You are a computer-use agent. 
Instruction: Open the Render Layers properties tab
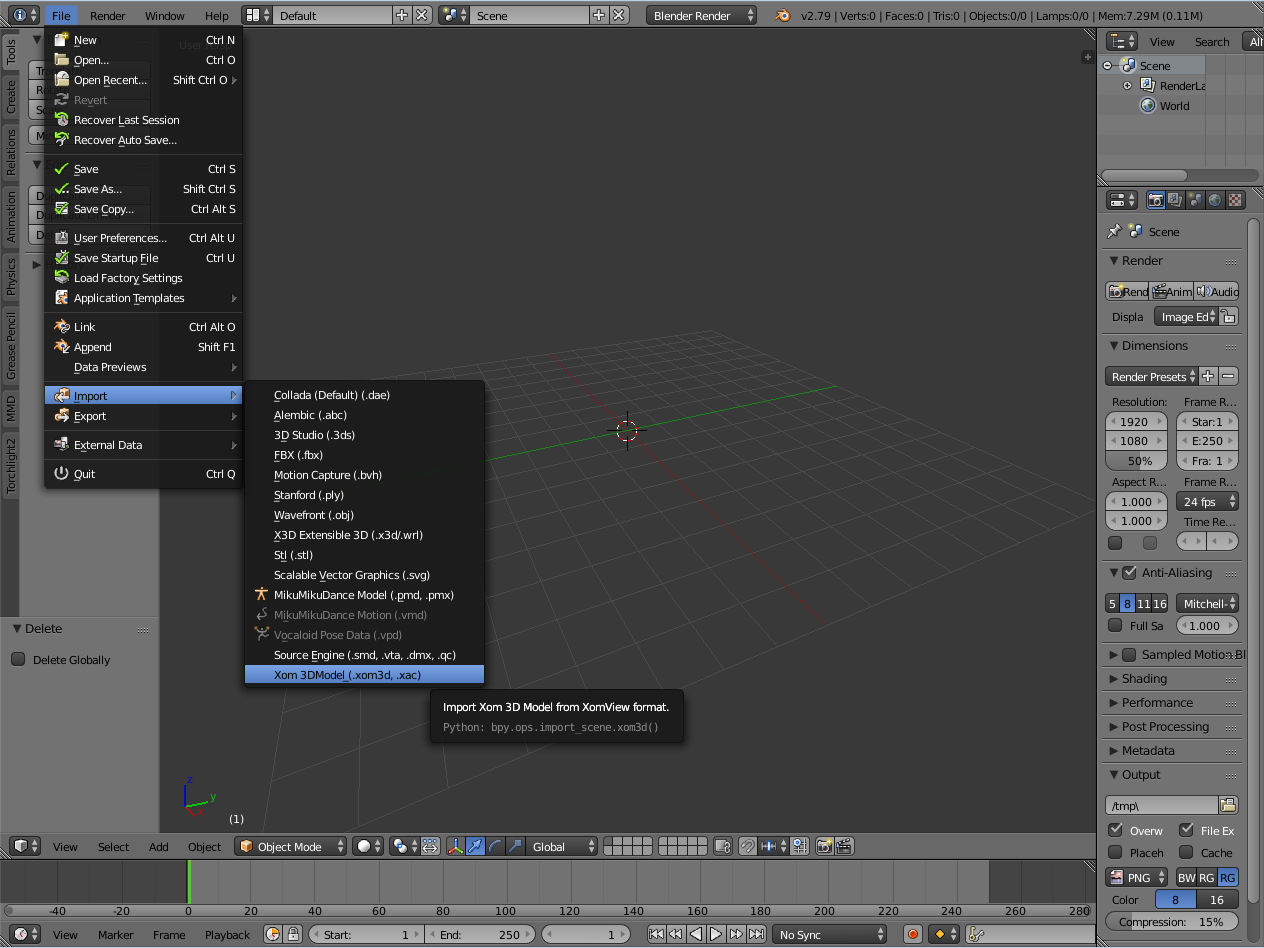pos(1175,200)
